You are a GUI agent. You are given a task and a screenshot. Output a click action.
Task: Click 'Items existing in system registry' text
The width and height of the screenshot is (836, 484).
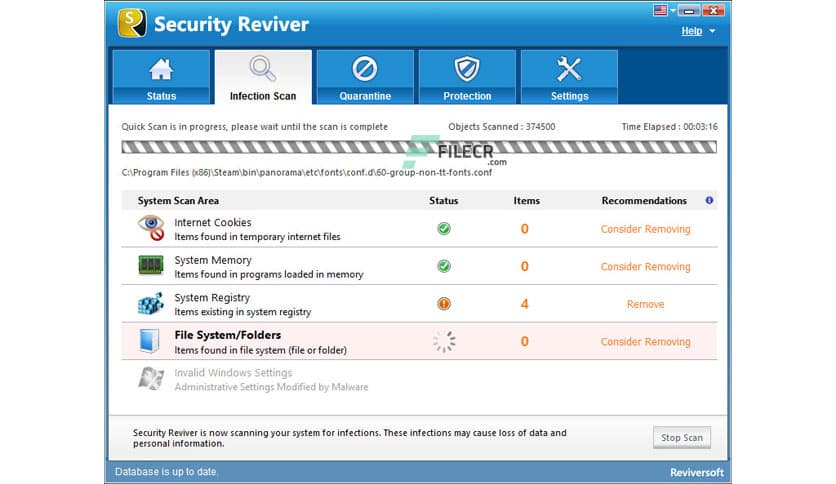point(243,312)
